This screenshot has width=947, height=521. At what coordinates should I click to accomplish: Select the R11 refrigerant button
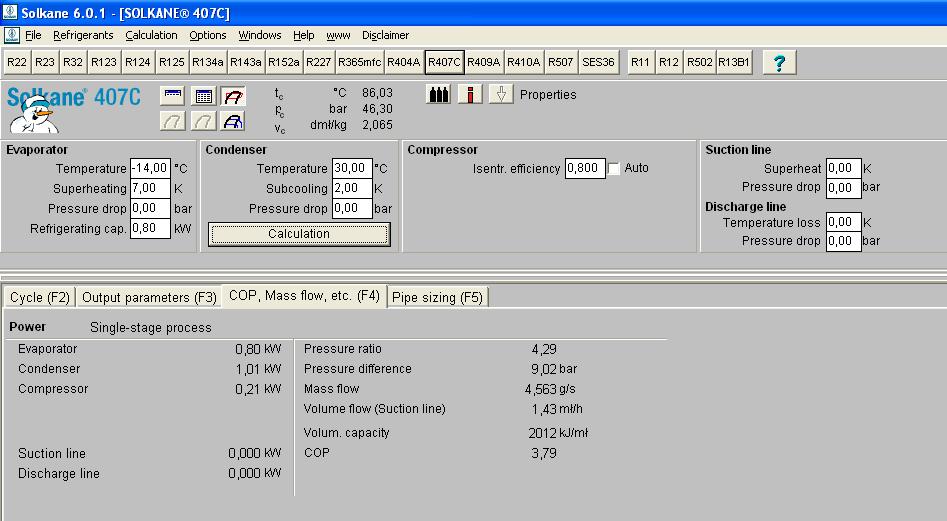point(640,62)
